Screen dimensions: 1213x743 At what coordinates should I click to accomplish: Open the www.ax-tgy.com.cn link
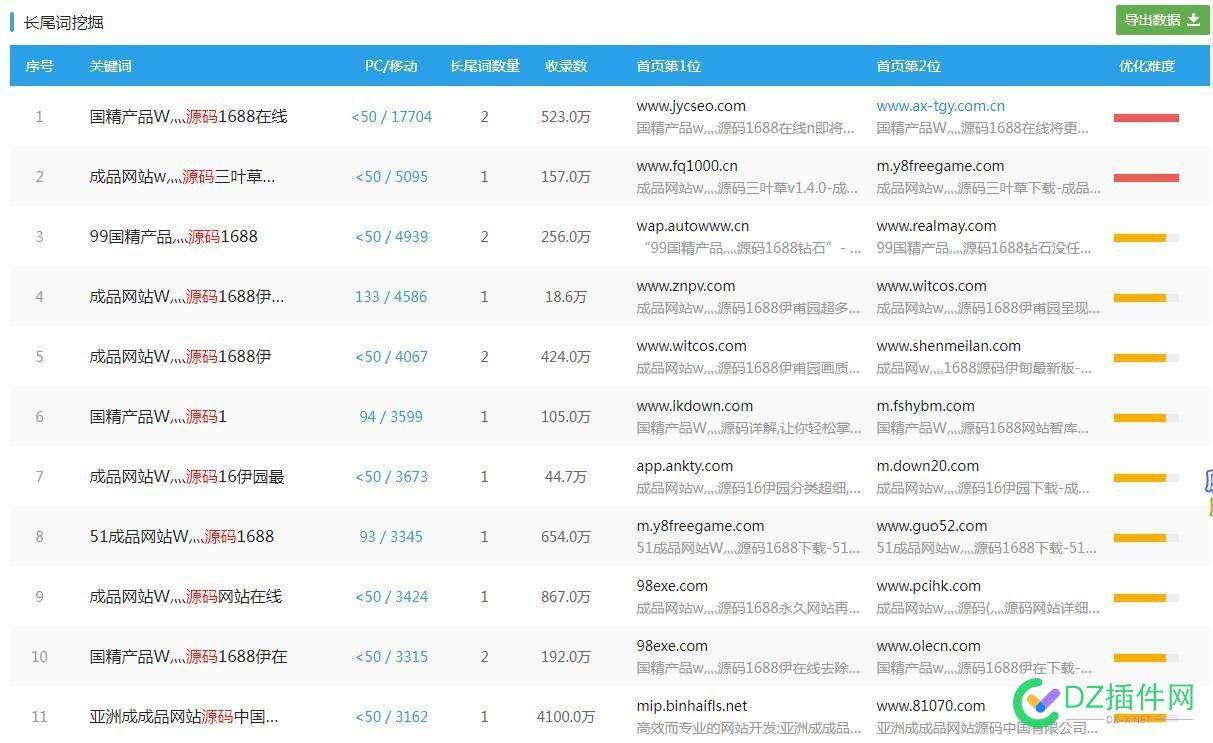[941, 106]
